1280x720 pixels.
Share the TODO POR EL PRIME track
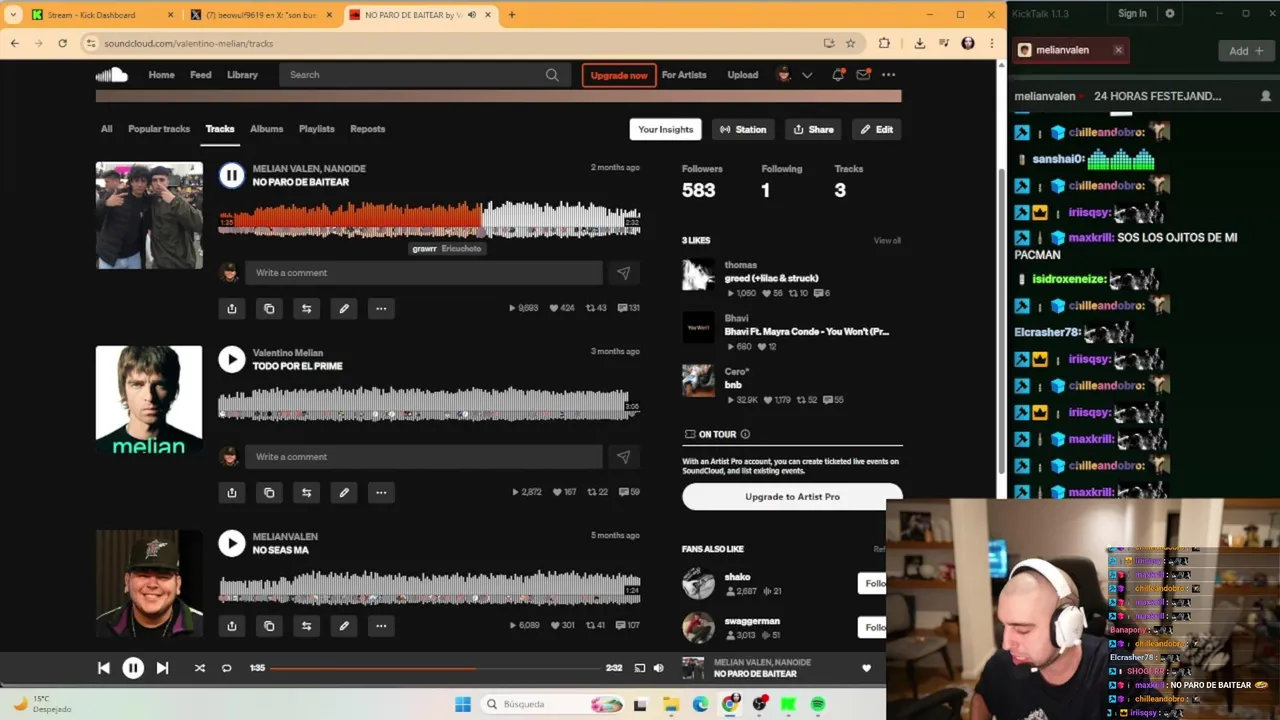click(232, 493)
